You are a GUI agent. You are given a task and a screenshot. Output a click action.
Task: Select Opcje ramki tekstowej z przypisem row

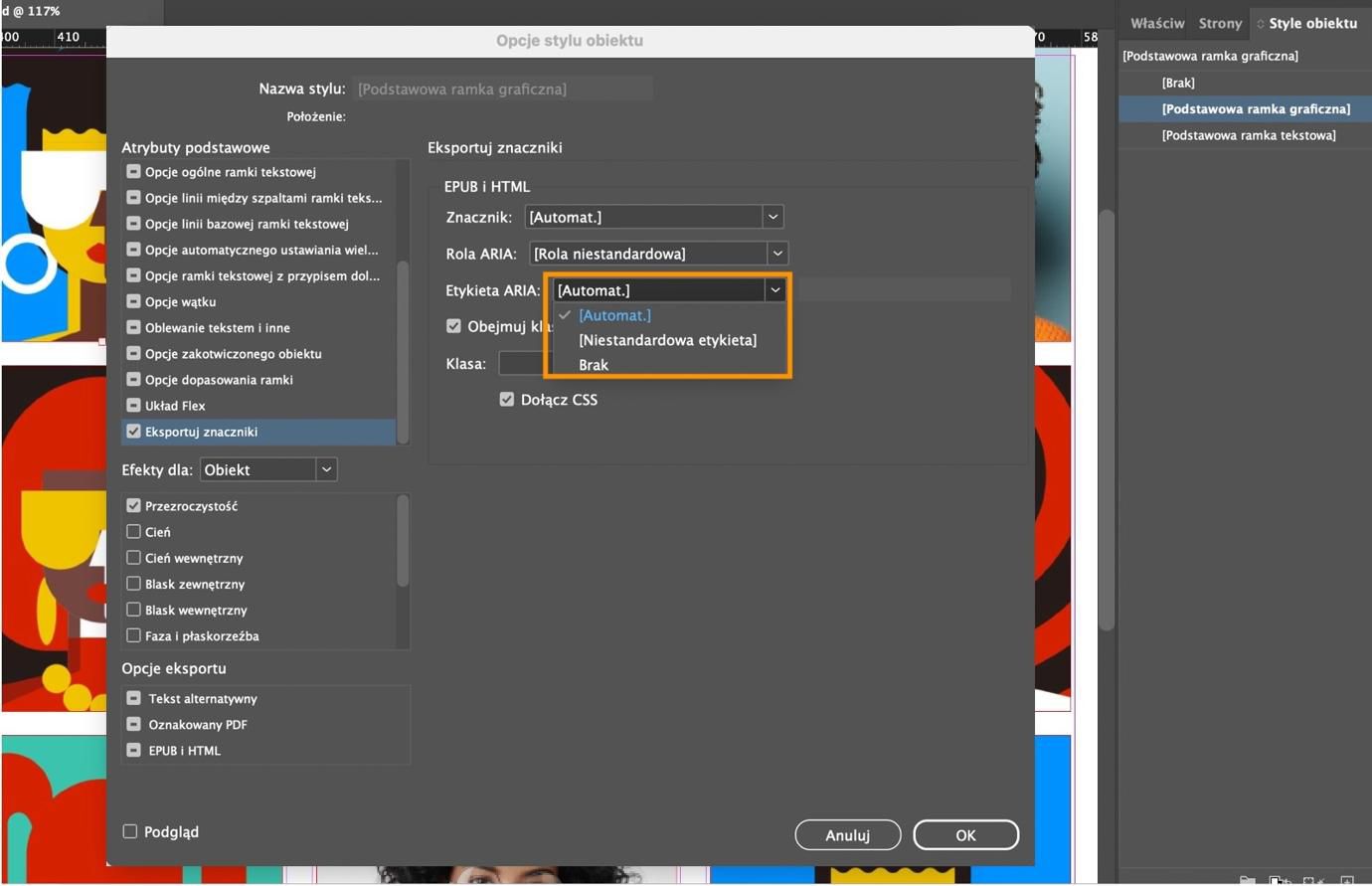point(258,275)
